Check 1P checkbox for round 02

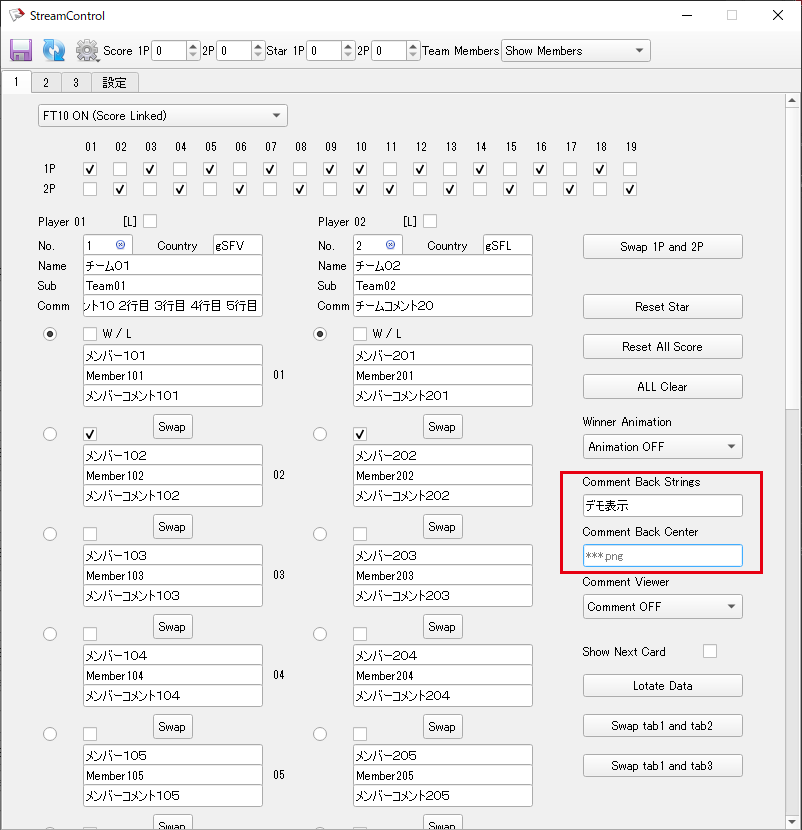coord(120,169)
